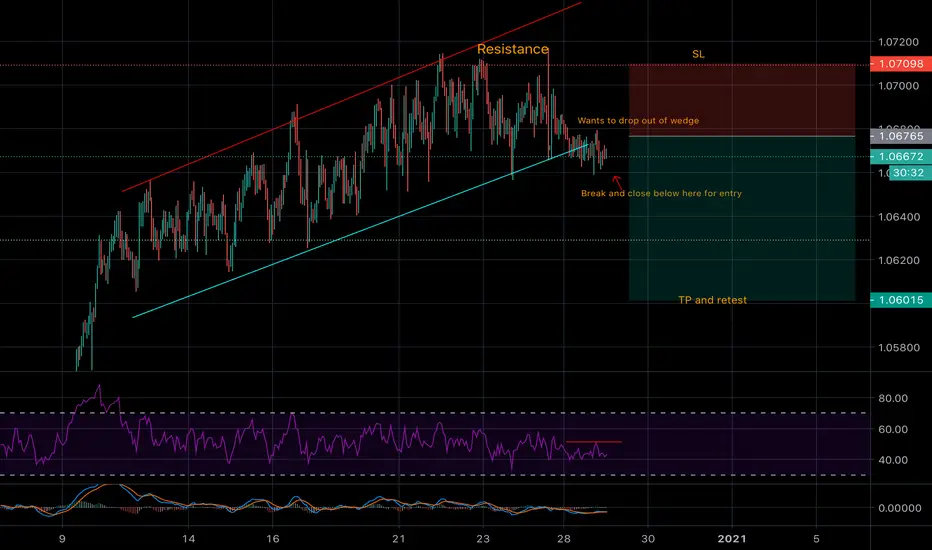Screen dimensions: 932x550
Task: Click the 80.00 level on the RSI scale
Action: [x=890, y=398]
